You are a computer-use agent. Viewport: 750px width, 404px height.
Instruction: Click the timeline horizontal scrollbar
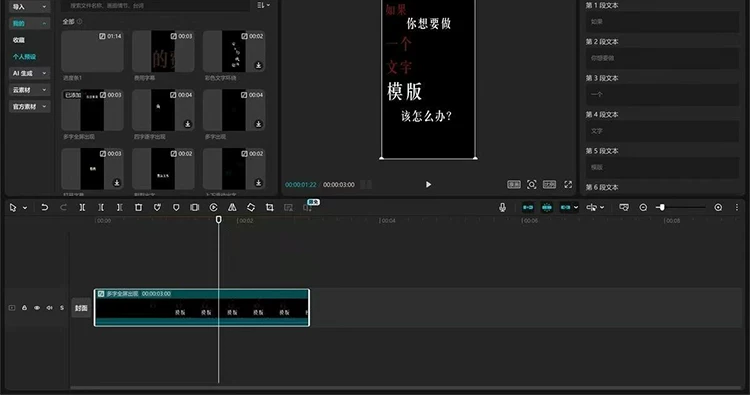(x=406, y=388)
